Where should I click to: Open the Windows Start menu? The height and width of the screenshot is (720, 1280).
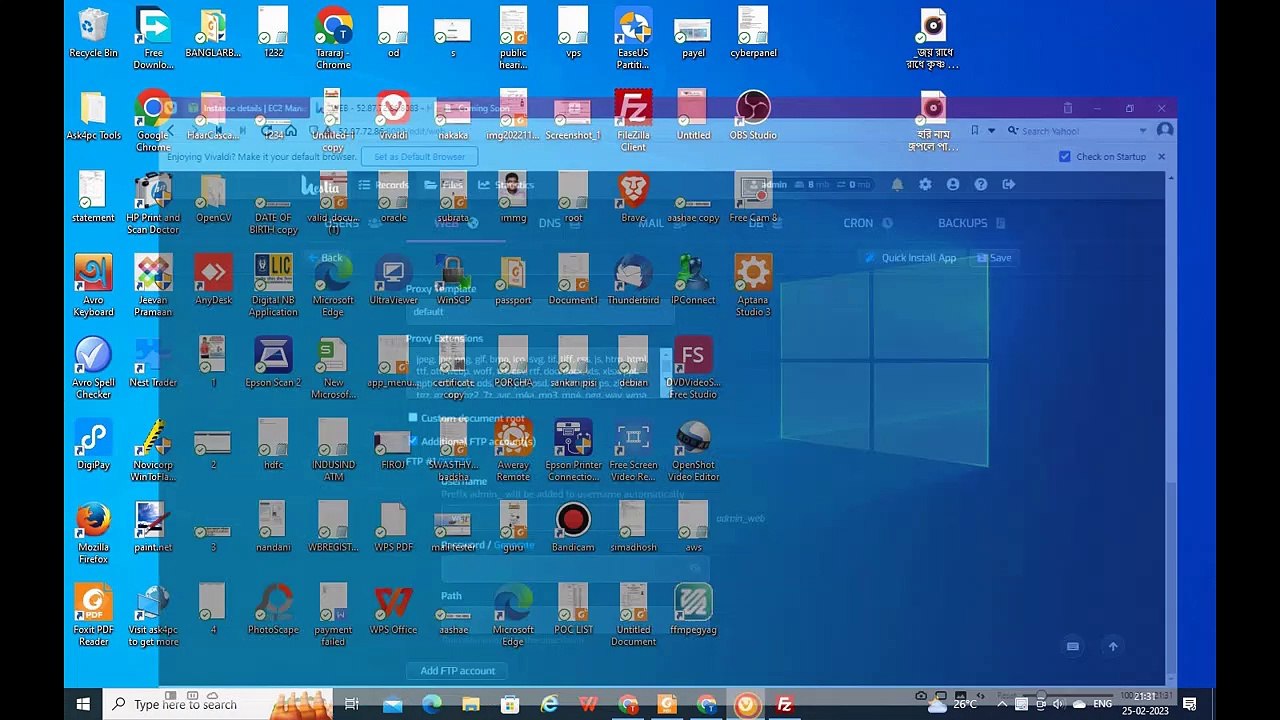(83, 704)
